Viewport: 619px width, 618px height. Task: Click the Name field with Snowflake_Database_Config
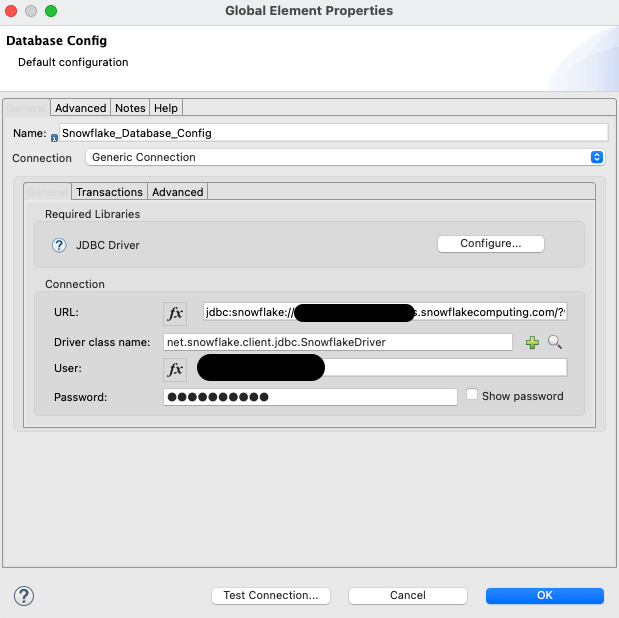[x=334, y=133]
